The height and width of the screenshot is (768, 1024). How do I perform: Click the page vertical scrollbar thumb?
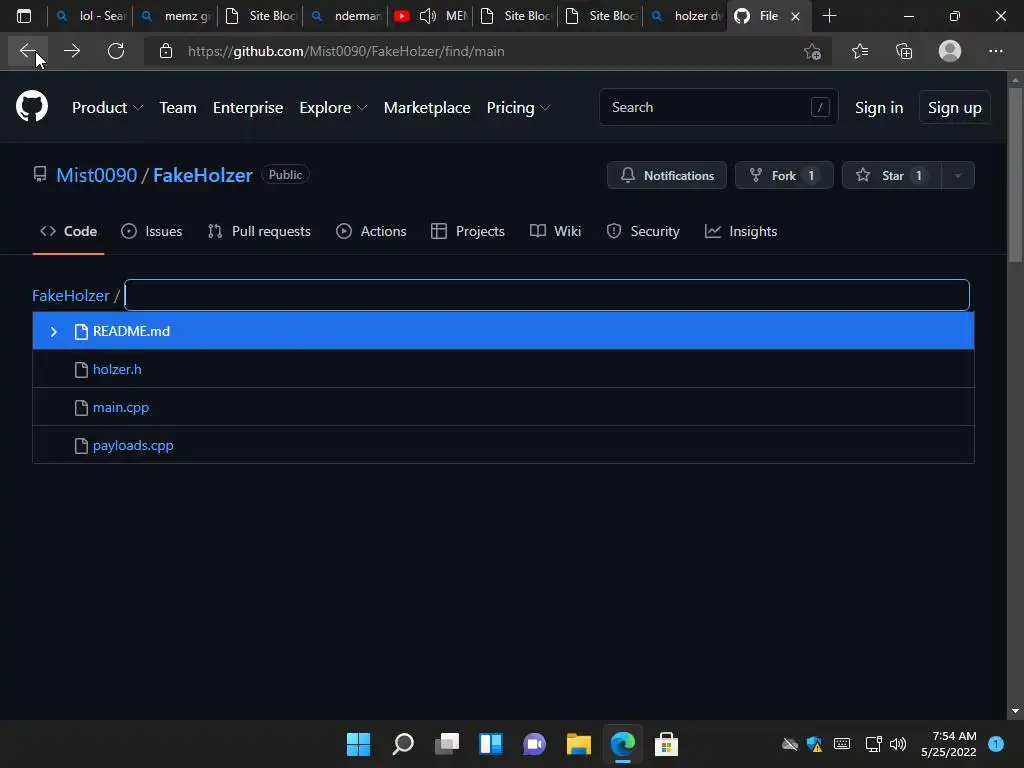1015,175
